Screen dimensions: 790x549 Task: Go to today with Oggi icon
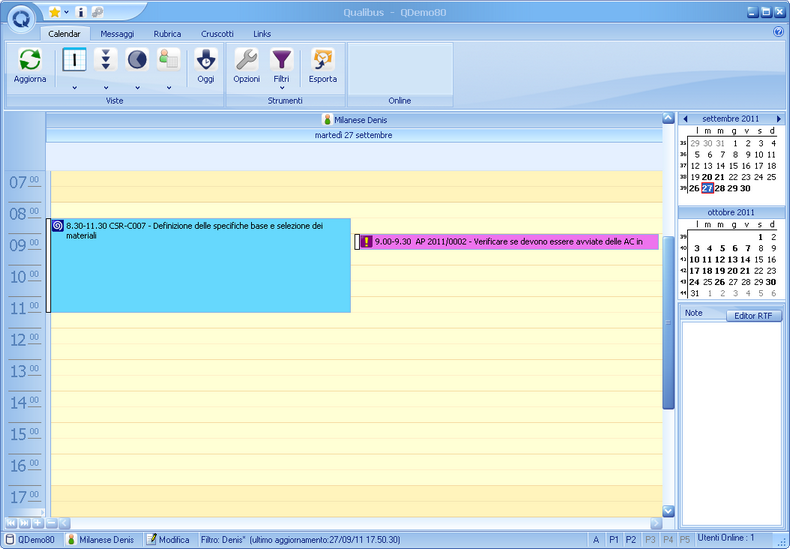tap(206, 59)
